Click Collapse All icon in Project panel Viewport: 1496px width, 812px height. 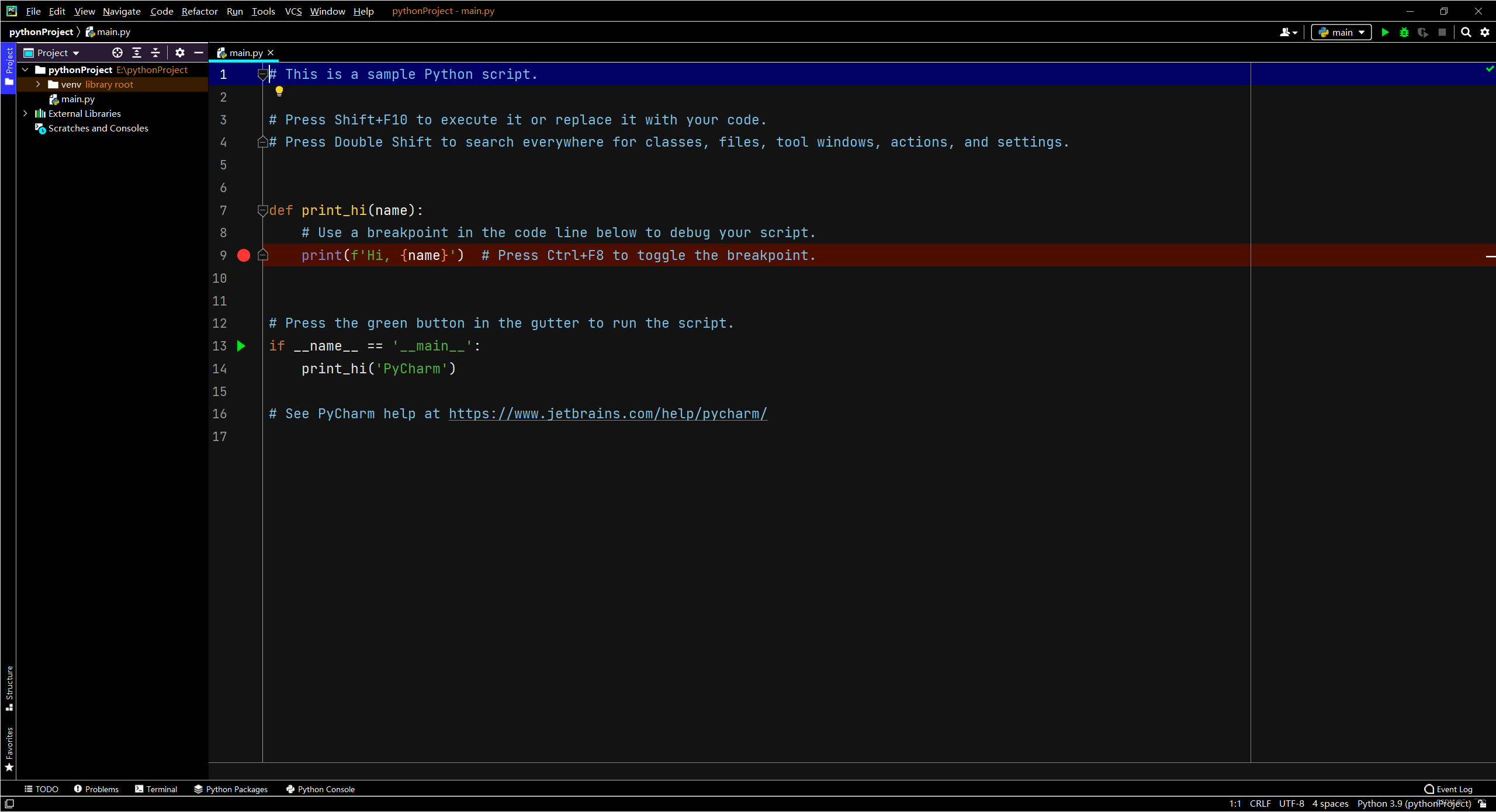(x=155, y=53)
